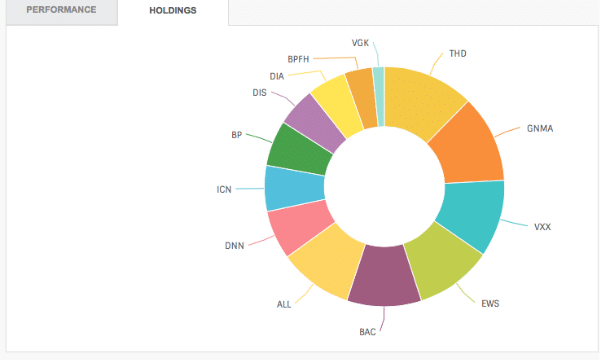Select the DIS purple slice
The height and width of the screenshot is (360, 600).
pyautogui.click(x=316, y=123)
